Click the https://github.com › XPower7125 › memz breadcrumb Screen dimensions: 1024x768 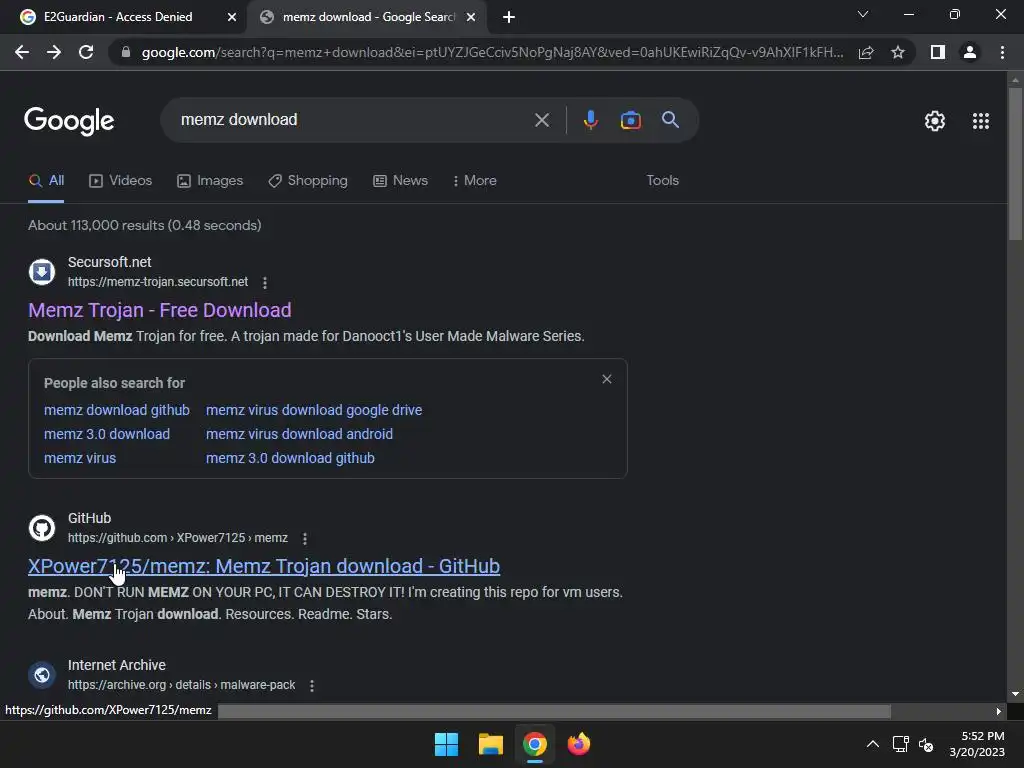[178, 538]
